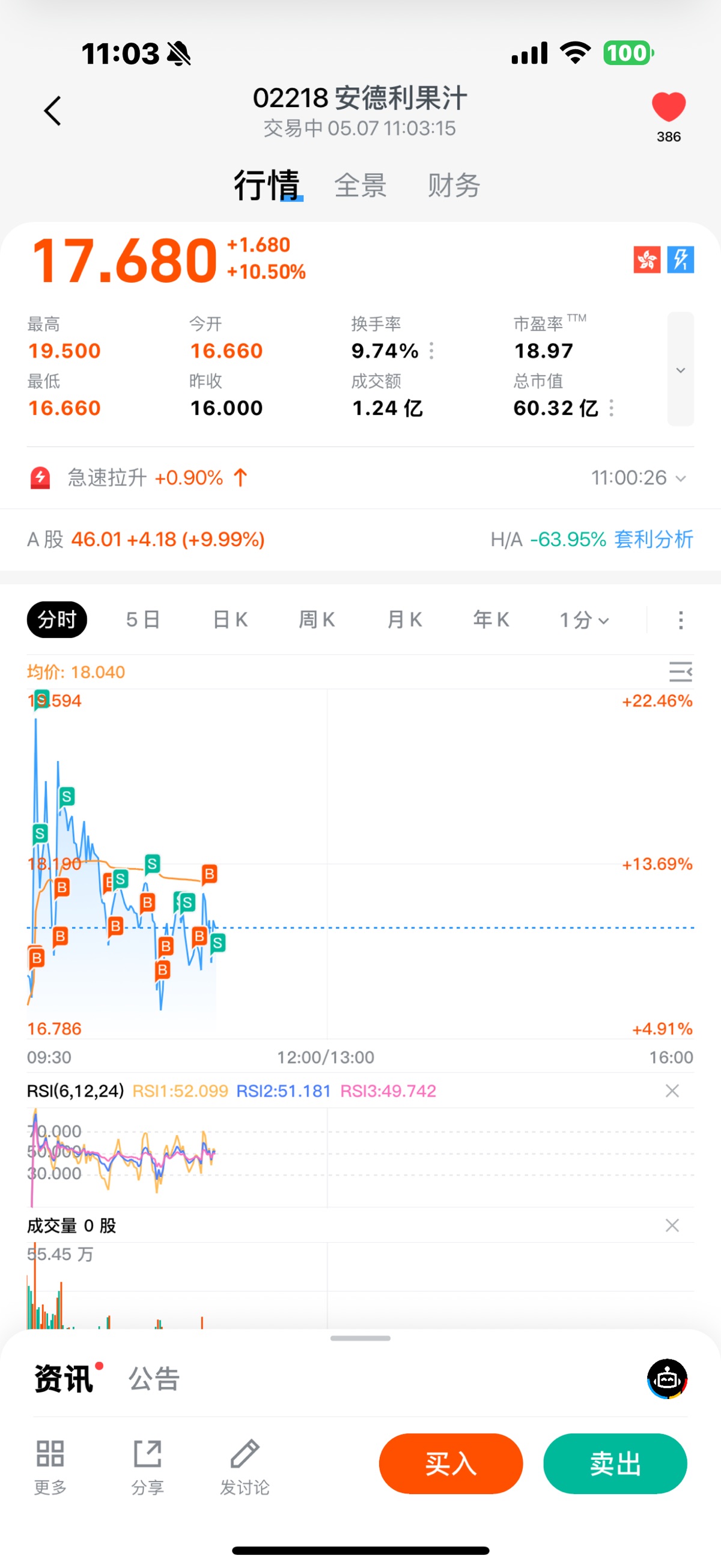Viewport: 721px width, 1568px height.
Task: Tap the blue lightning quick-trade icon
Action: coord(680,260)
